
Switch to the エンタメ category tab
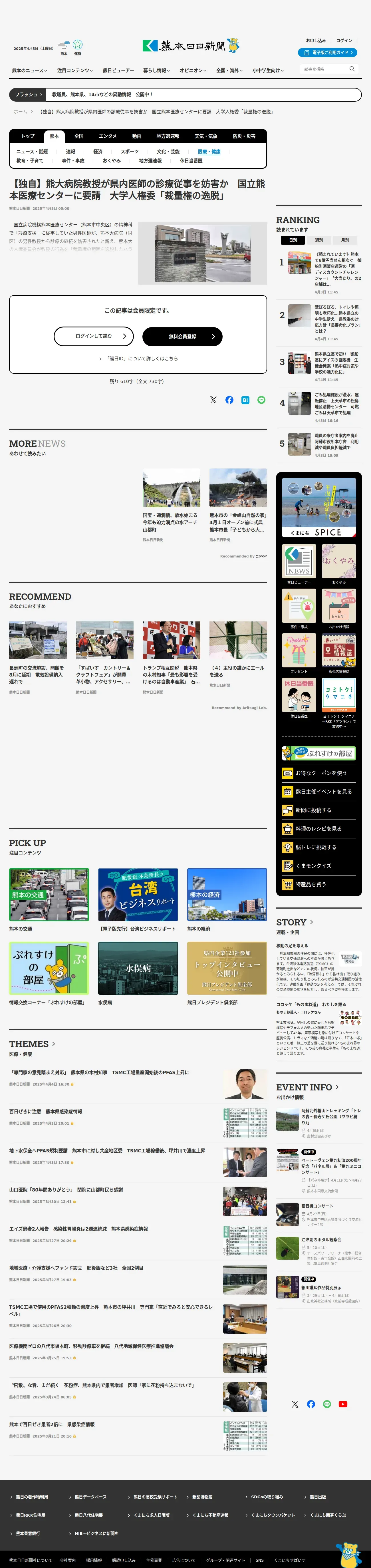click(x=108, y=136)
